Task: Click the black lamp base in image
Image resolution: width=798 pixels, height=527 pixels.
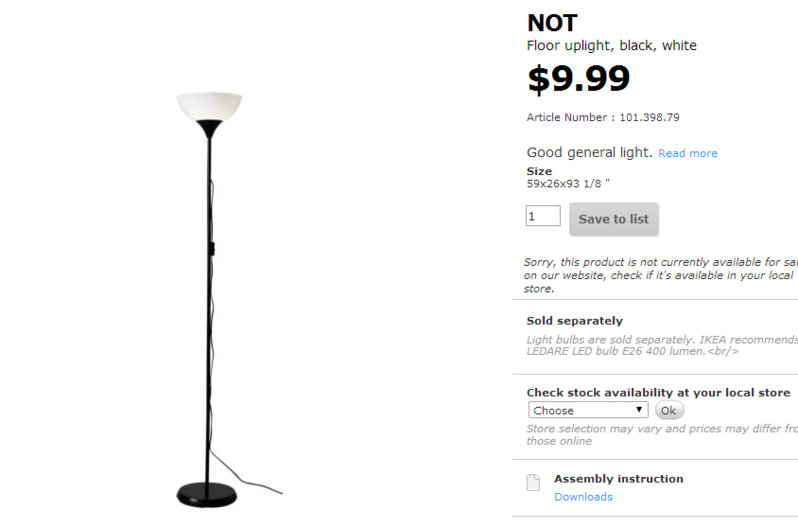Action: pos(207,492)
